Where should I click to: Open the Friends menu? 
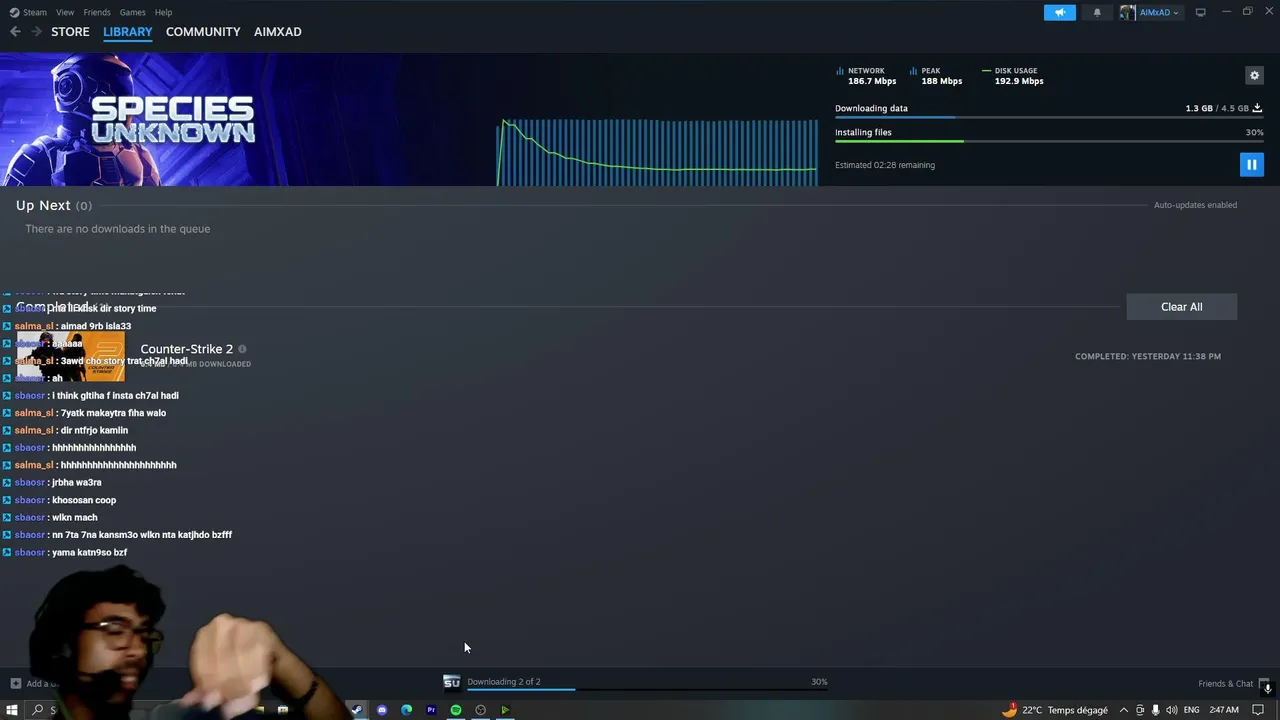click(x=97, y=12)
